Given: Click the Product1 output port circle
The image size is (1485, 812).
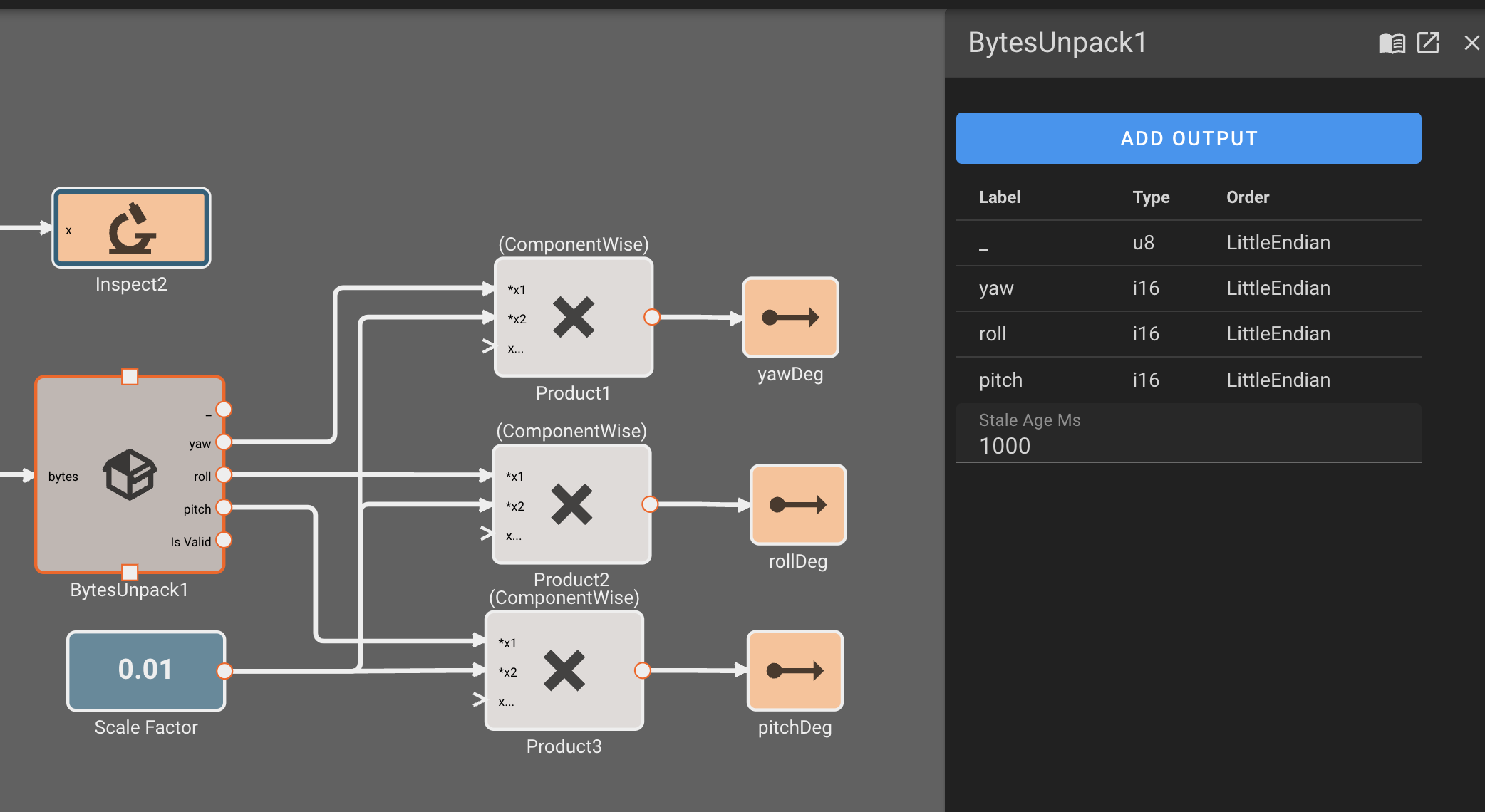Looking at the screenshot, I should (651, 318).
